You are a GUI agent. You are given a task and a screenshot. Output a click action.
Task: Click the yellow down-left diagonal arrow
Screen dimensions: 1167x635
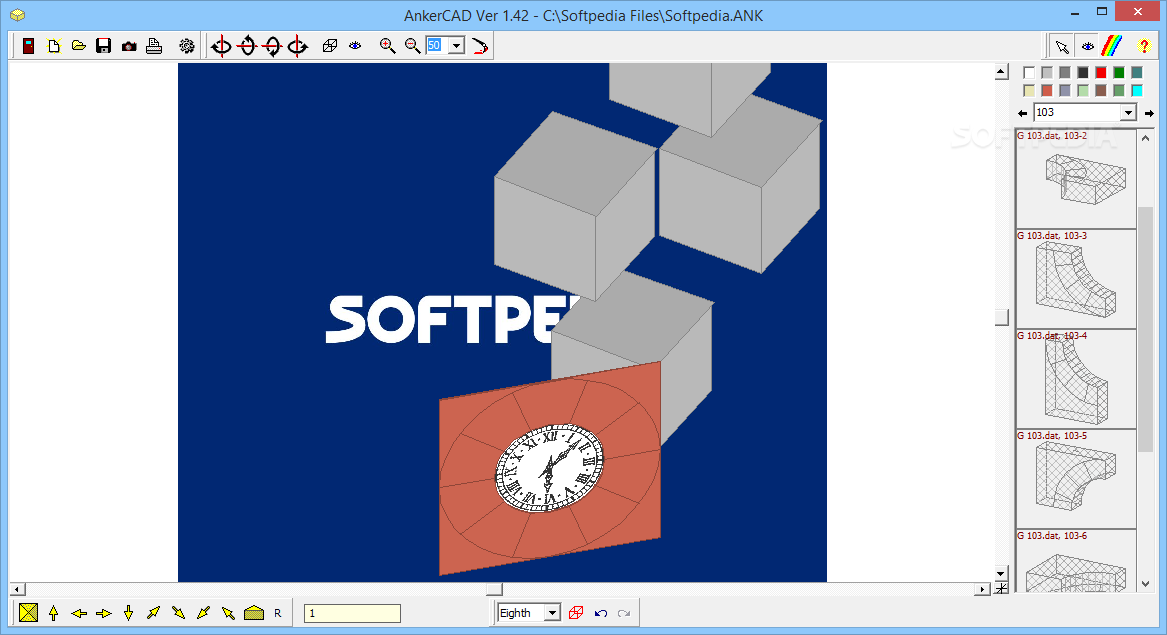203,613
